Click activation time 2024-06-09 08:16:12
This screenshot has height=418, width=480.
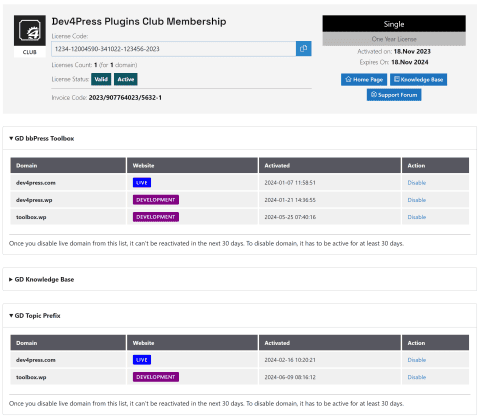point(290,377)
